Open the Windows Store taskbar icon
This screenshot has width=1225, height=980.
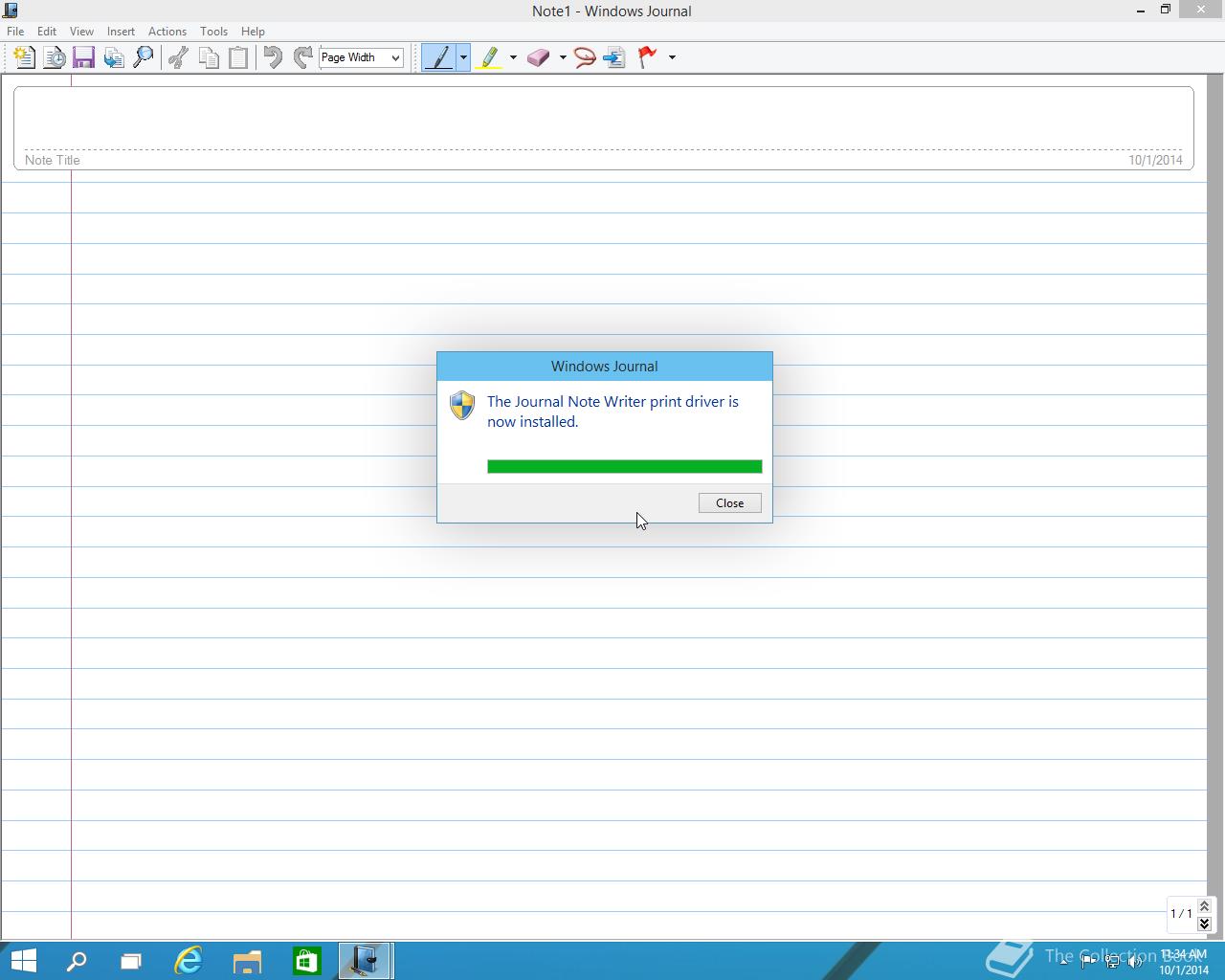coord(306,961)
